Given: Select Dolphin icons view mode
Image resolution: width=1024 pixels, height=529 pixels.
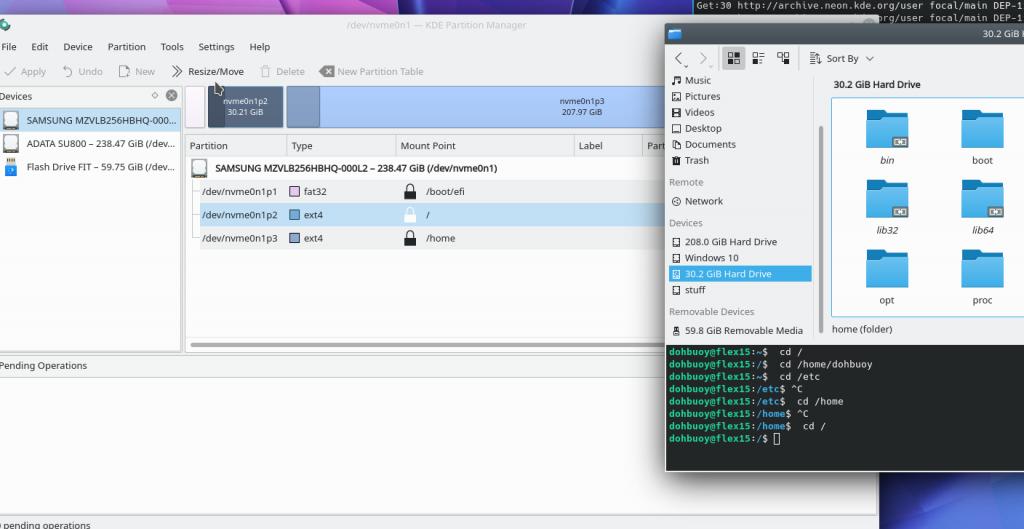Looking at the screenshot, I should (733, 59).
